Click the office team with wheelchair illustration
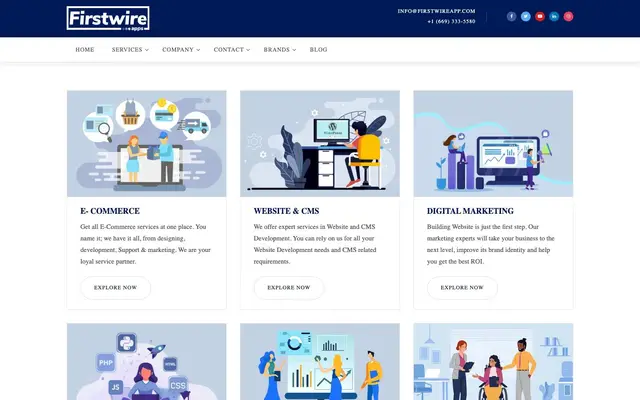The width and height of the screenshot is (640, 400). (x=493, y=362)
